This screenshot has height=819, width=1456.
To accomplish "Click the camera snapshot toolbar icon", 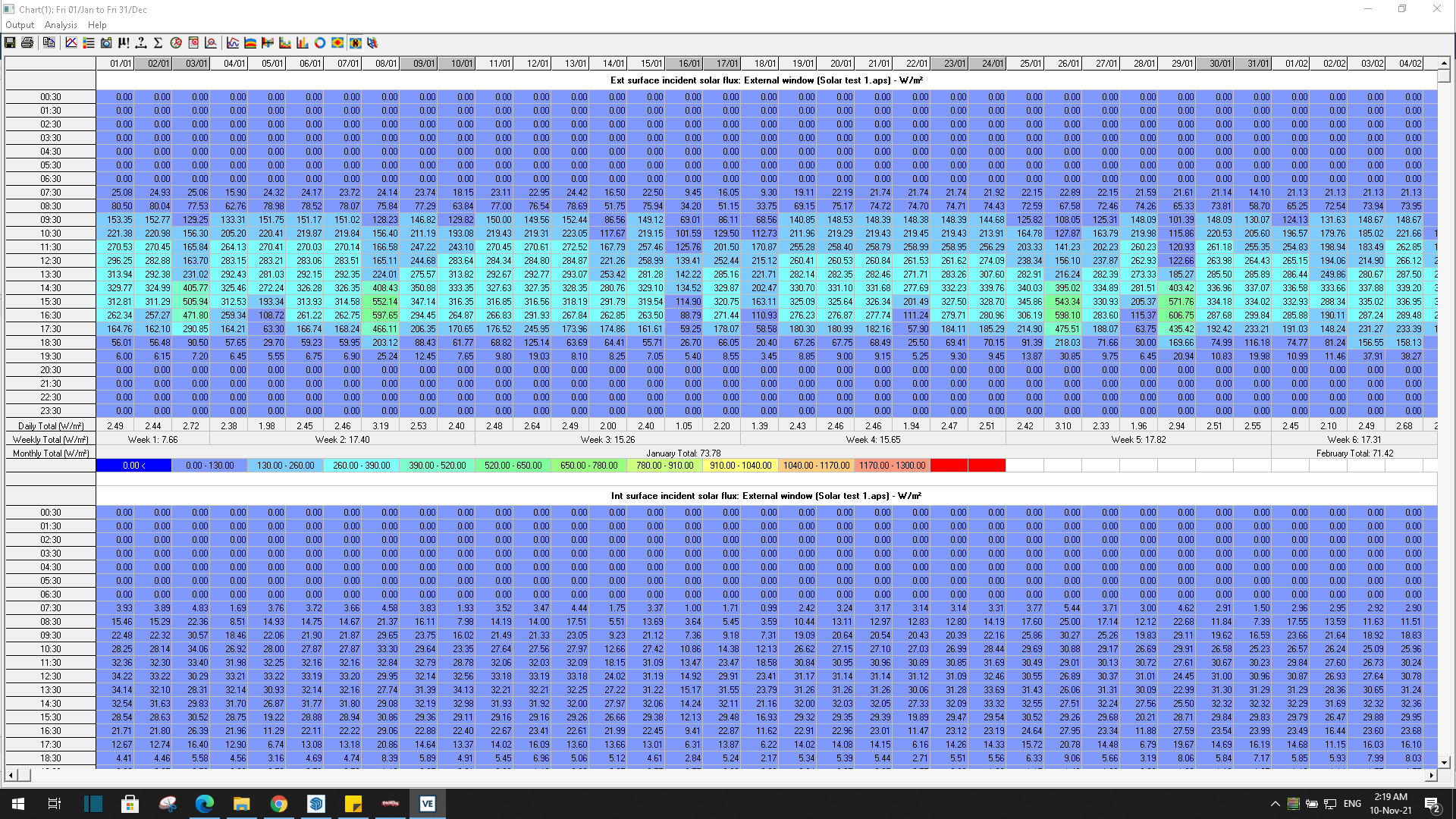I will 106,42.
